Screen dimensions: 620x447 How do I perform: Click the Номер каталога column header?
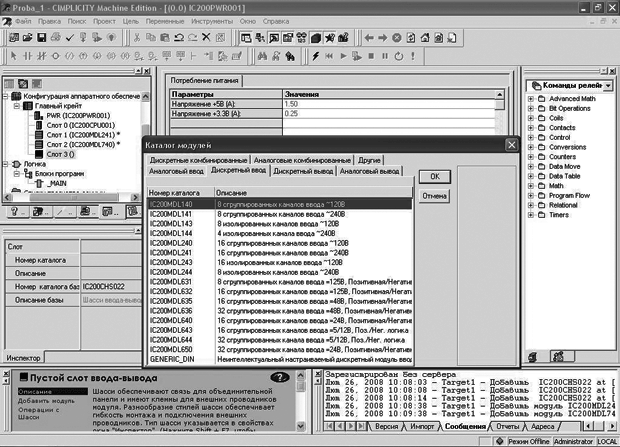(x=181, y=193)
